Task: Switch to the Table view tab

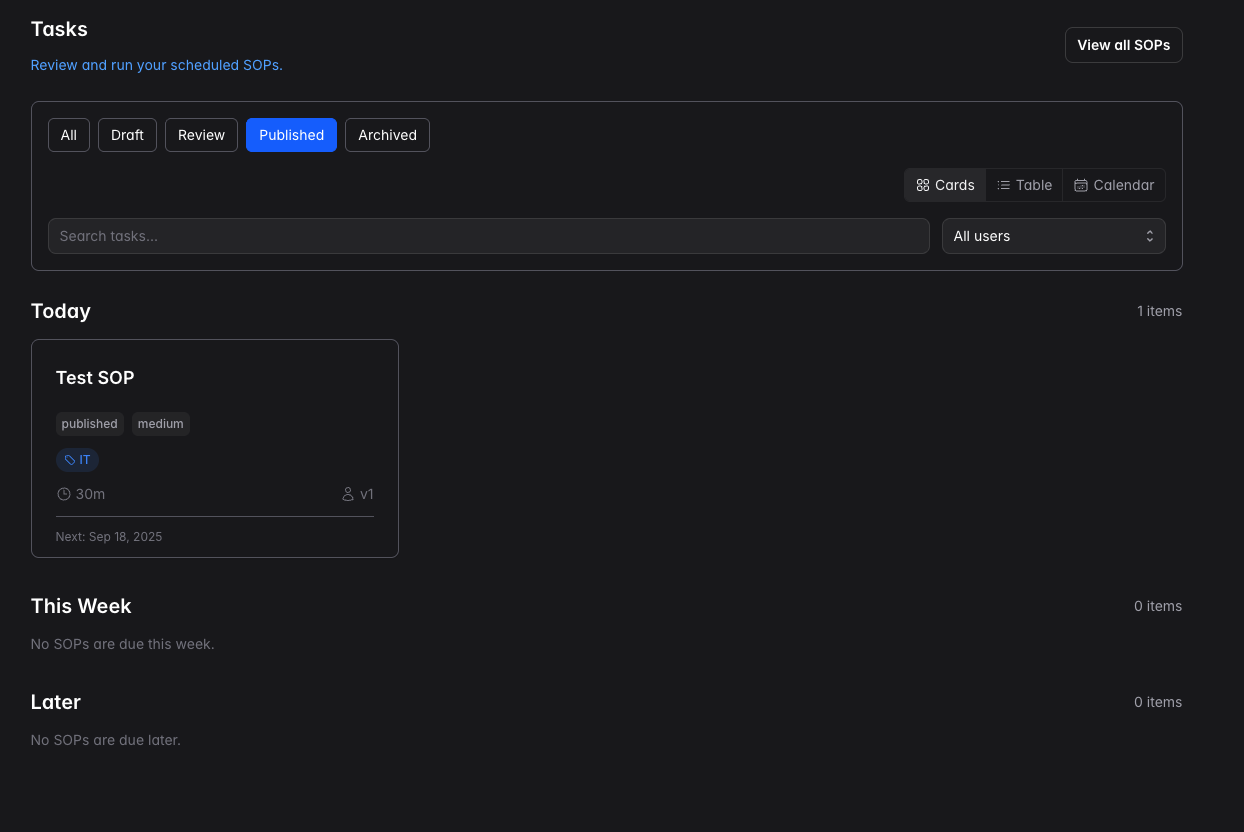Action: [x=1024, y=185]
